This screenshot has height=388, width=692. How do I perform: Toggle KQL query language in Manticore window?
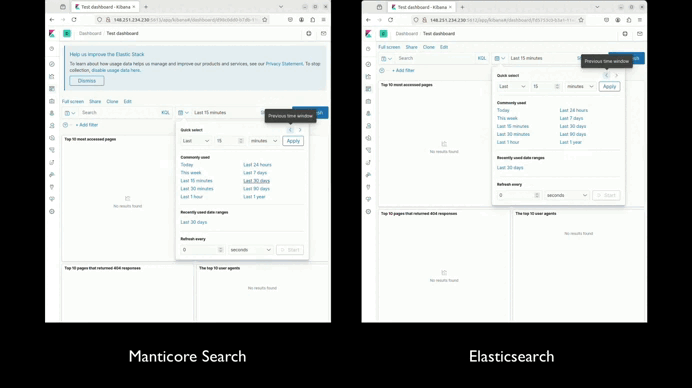pyautogui.click(x=165, y=113)
